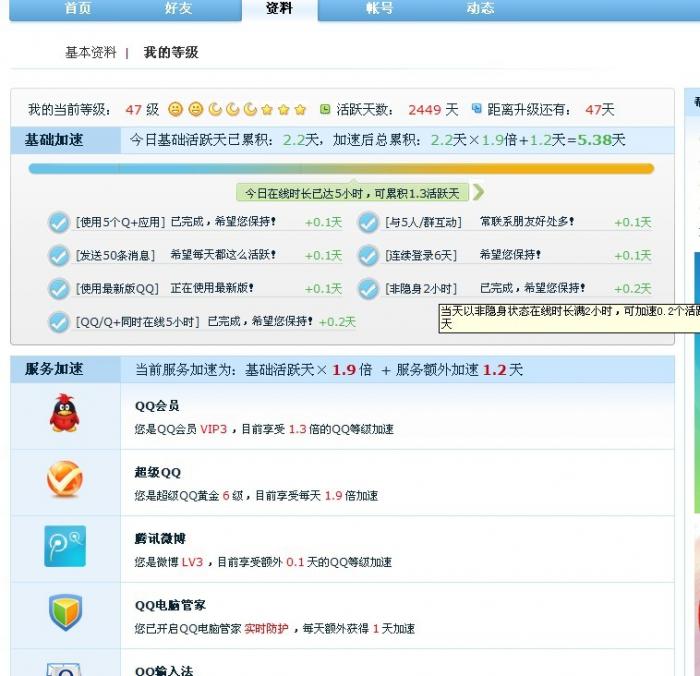This screenshot has width=700, height=676.
Task: Click the red LV3 weibo level text
Action: tap(192, 562)
